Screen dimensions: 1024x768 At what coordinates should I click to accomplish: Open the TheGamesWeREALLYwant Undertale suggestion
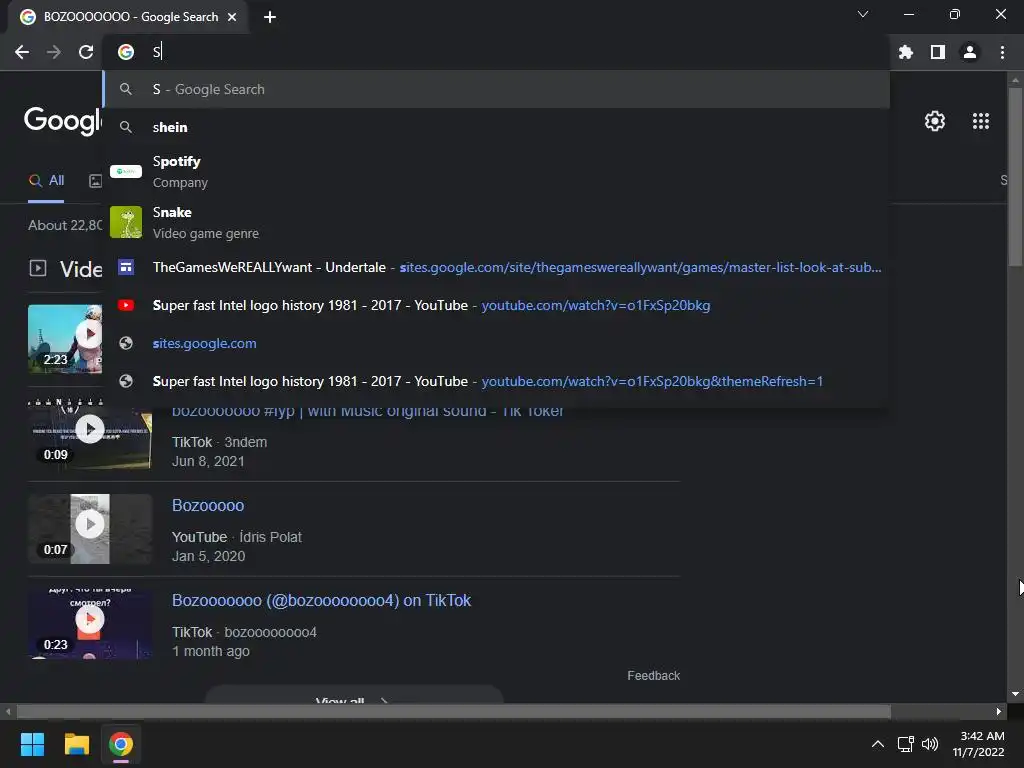click(496, 267)
